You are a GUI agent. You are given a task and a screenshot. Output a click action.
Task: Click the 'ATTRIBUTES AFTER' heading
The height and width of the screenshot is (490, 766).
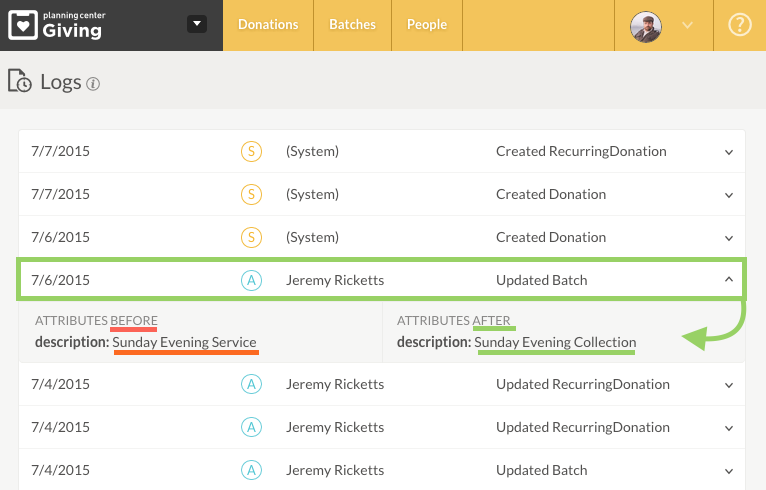(x=453, y=320)
